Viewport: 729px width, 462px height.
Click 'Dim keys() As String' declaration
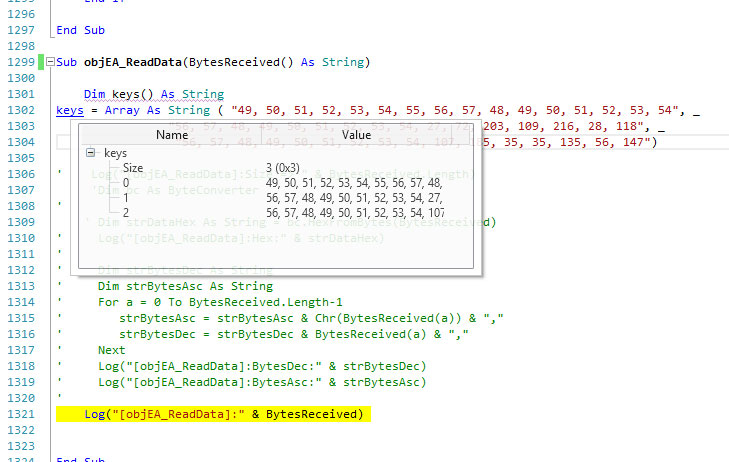tap(154, 94)
